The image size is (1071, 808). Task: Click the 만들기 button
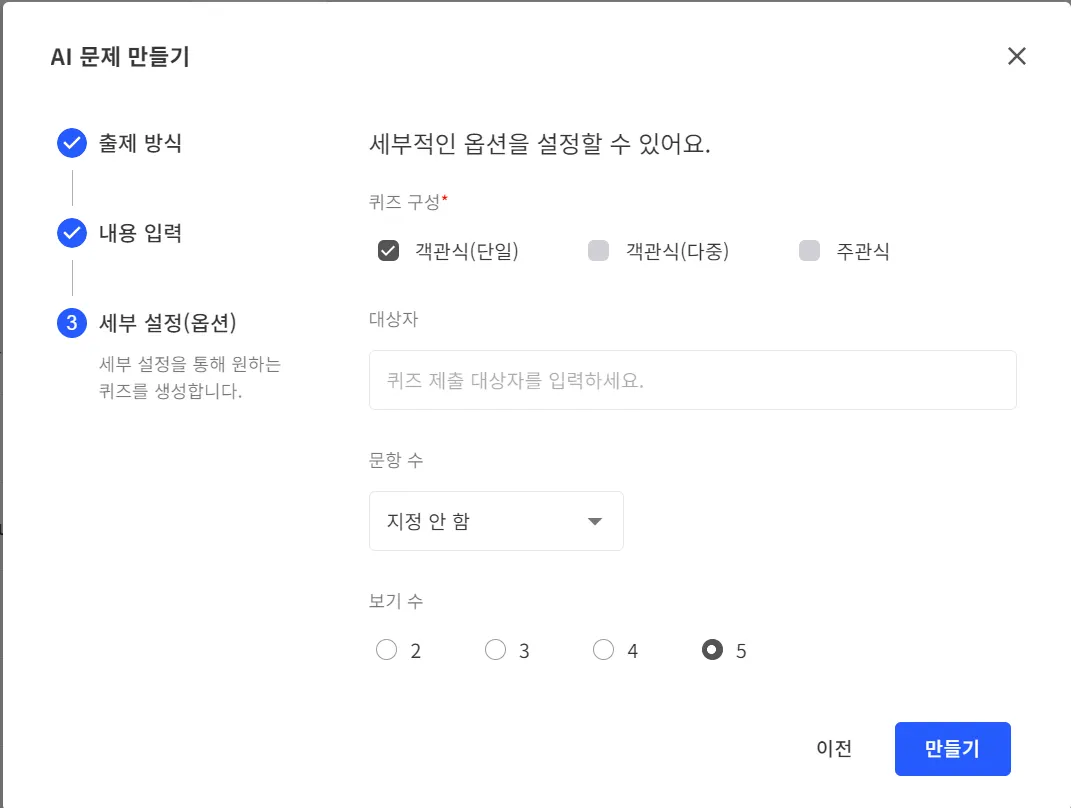coord(952,749)
